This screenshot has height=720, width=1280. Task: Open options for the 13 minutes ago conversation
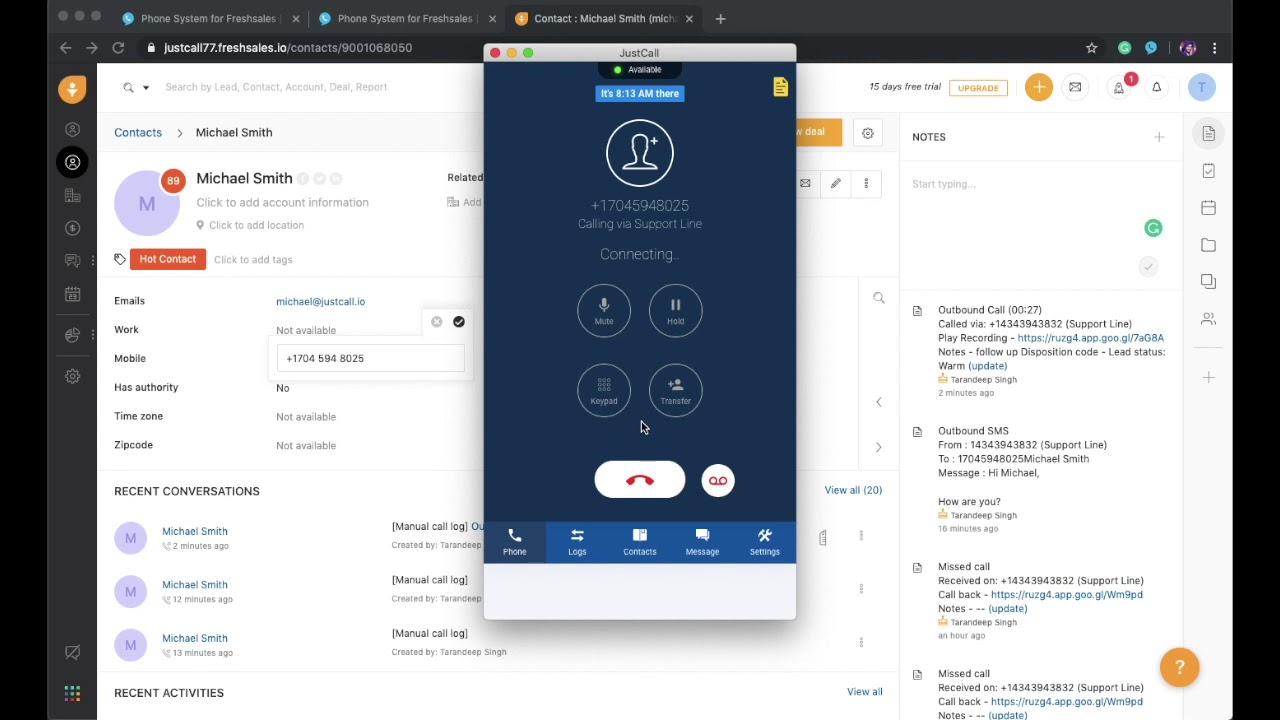tap(861, 643)
